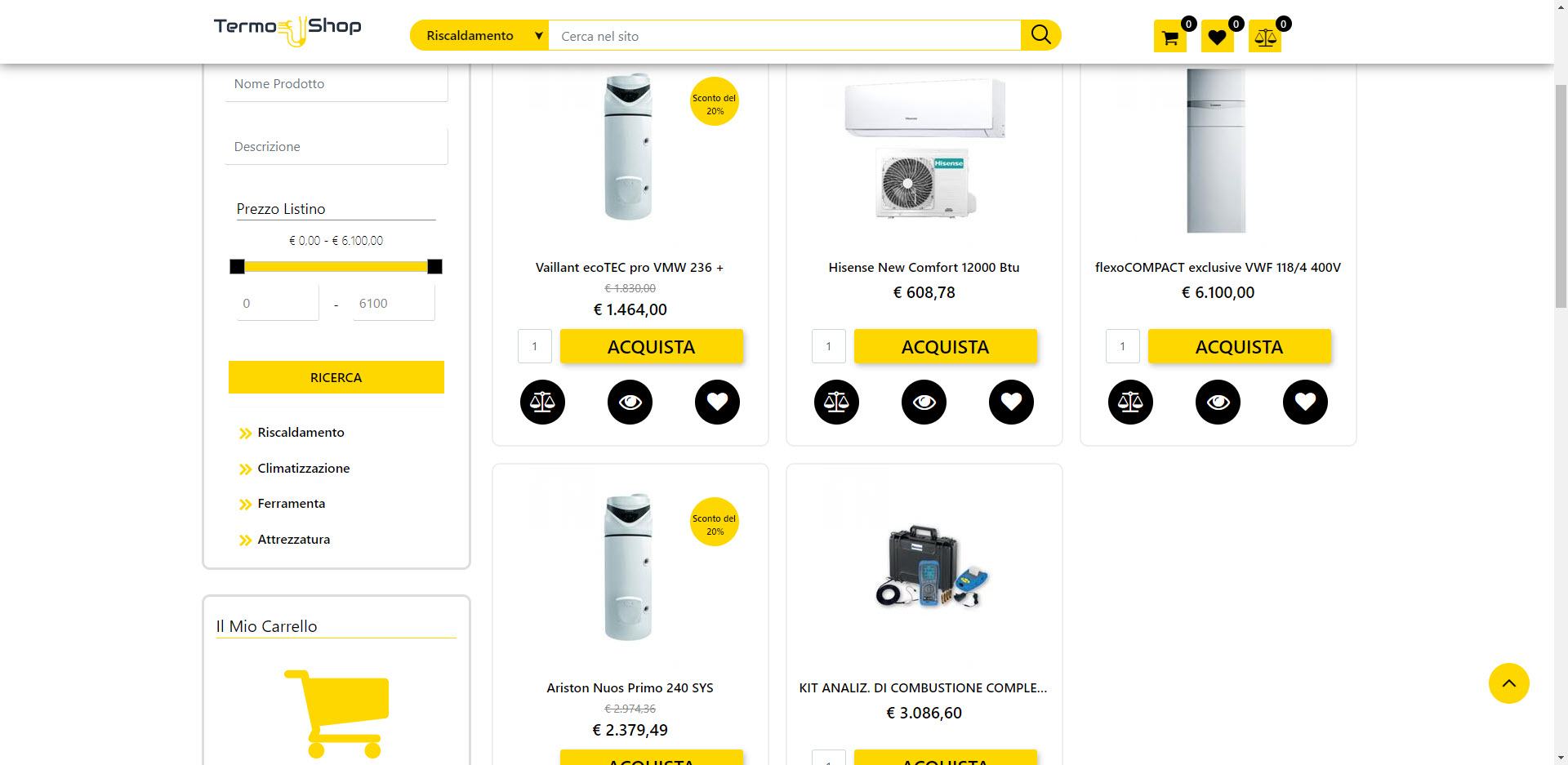The height and width of the screenshot is (765, 1568).
Task: Add Hisense New Comfort to wishlist
Action: 1011,402
